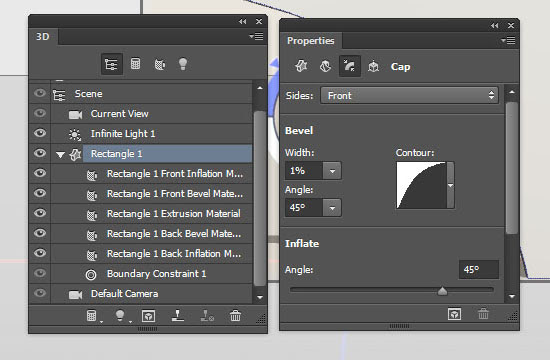Toggle visibility of Current View
Viewport: 550px width, 360px height.
40,113
